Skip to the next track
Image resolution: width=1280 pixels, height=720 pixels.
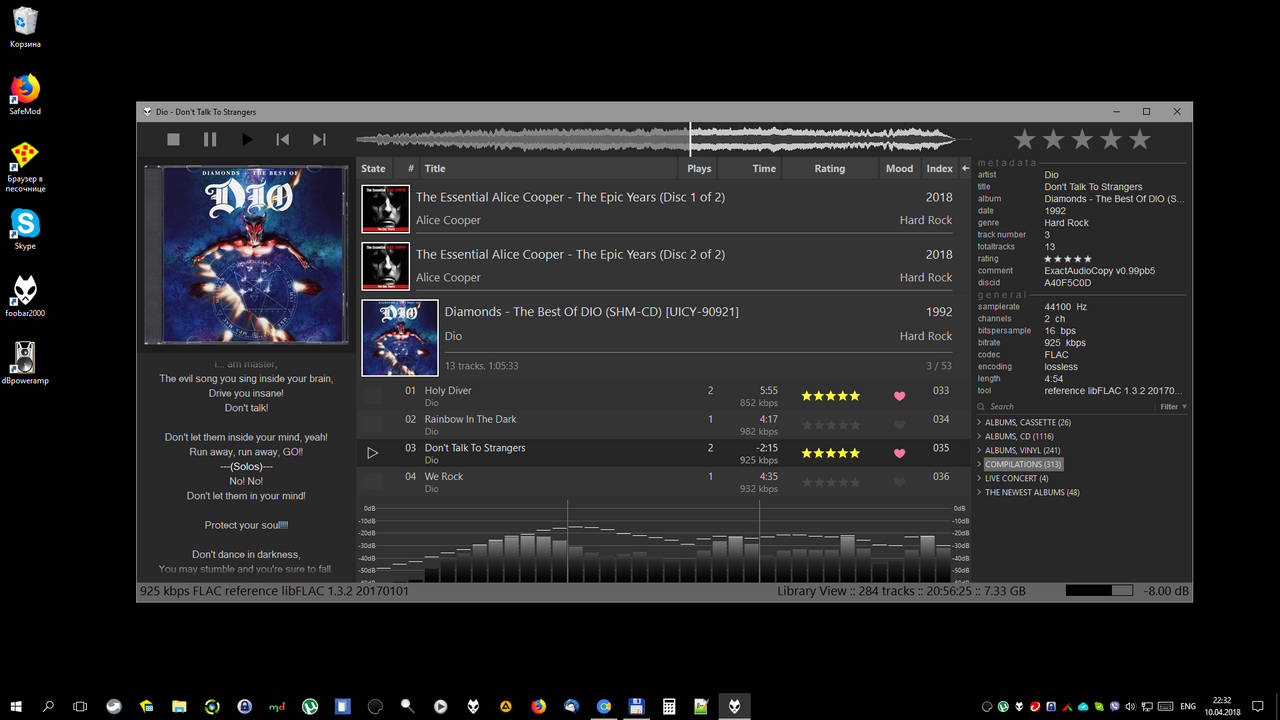pos(319,140)
